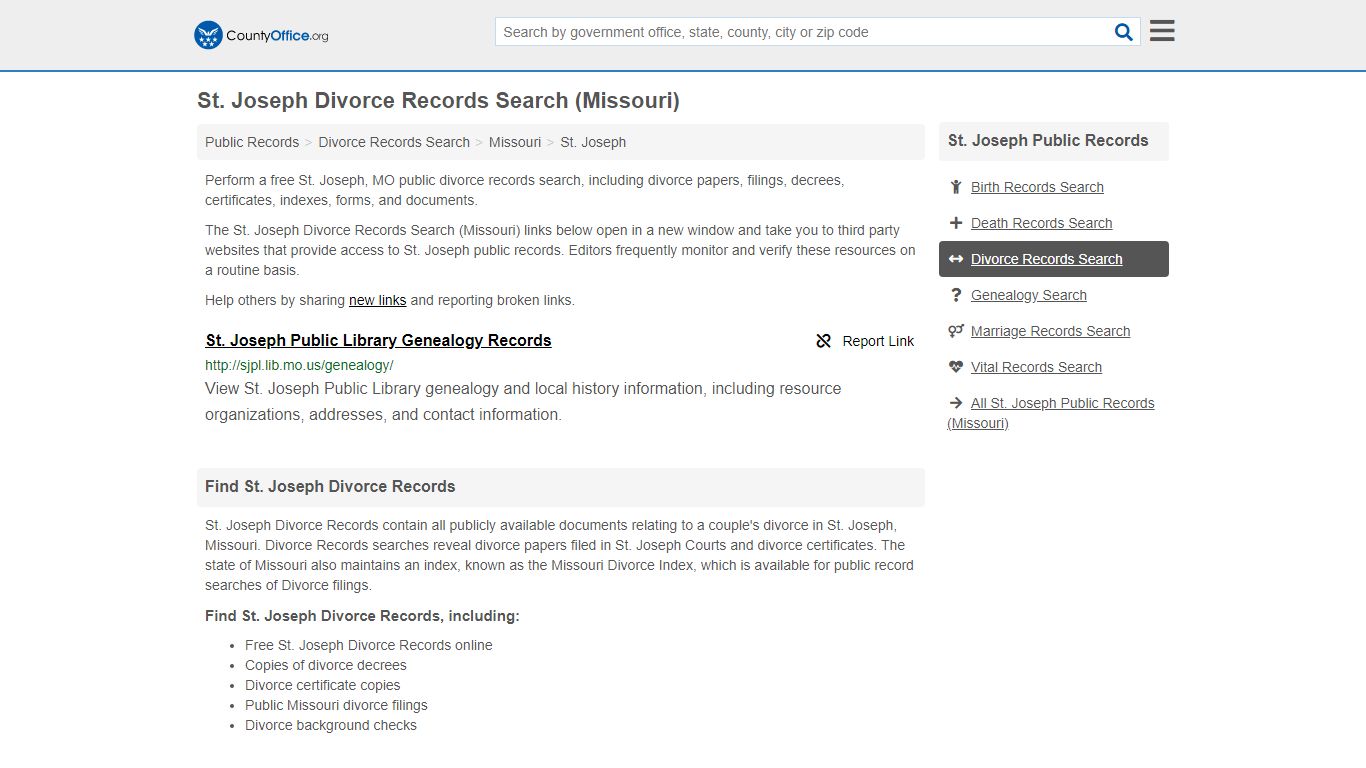Click the St. Joseph Public Records sidebar heading
The width and height of the screenshot is (1366, 768).
[1048, 141]
